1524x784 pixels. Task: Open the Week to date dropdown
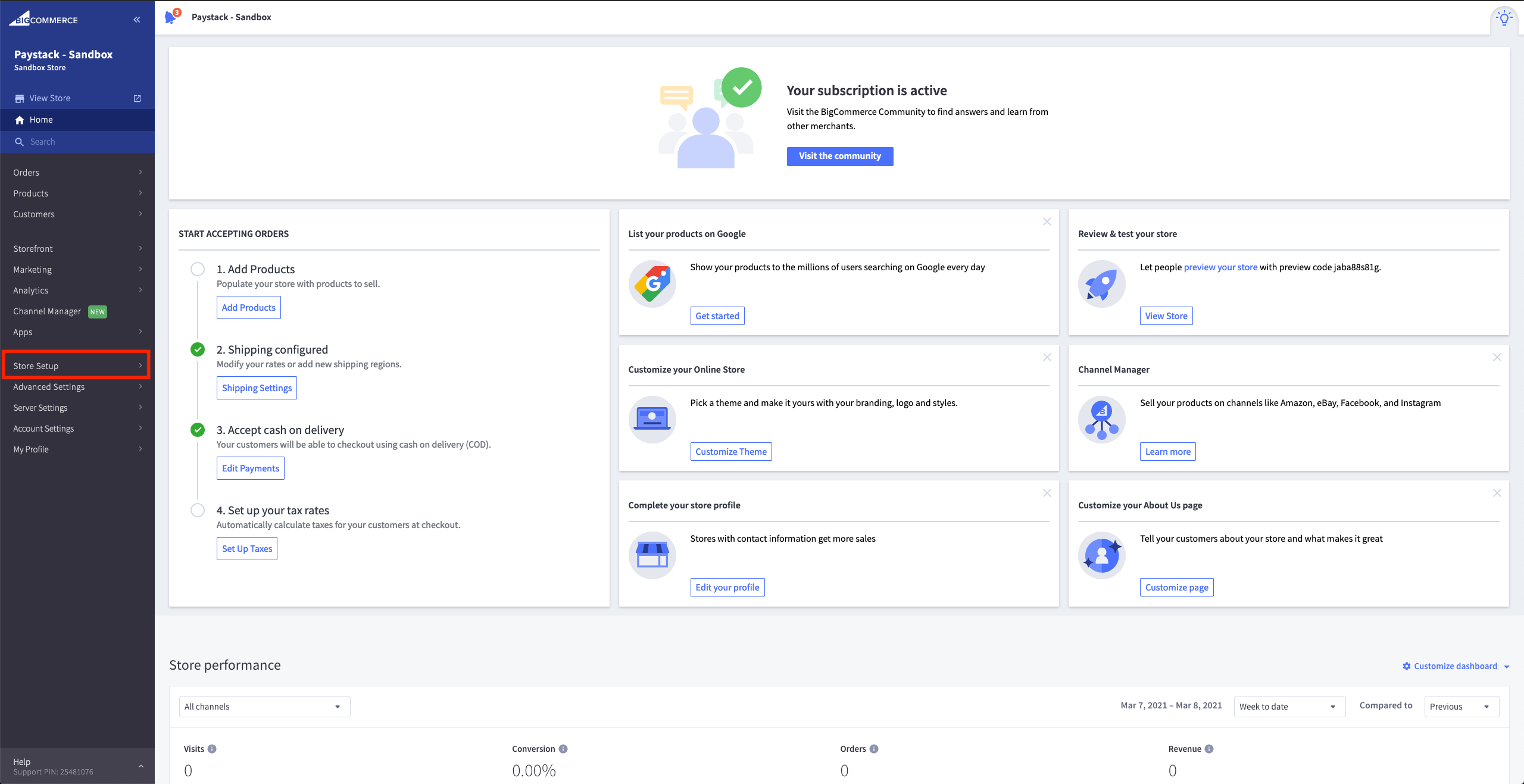[1289, 707]
